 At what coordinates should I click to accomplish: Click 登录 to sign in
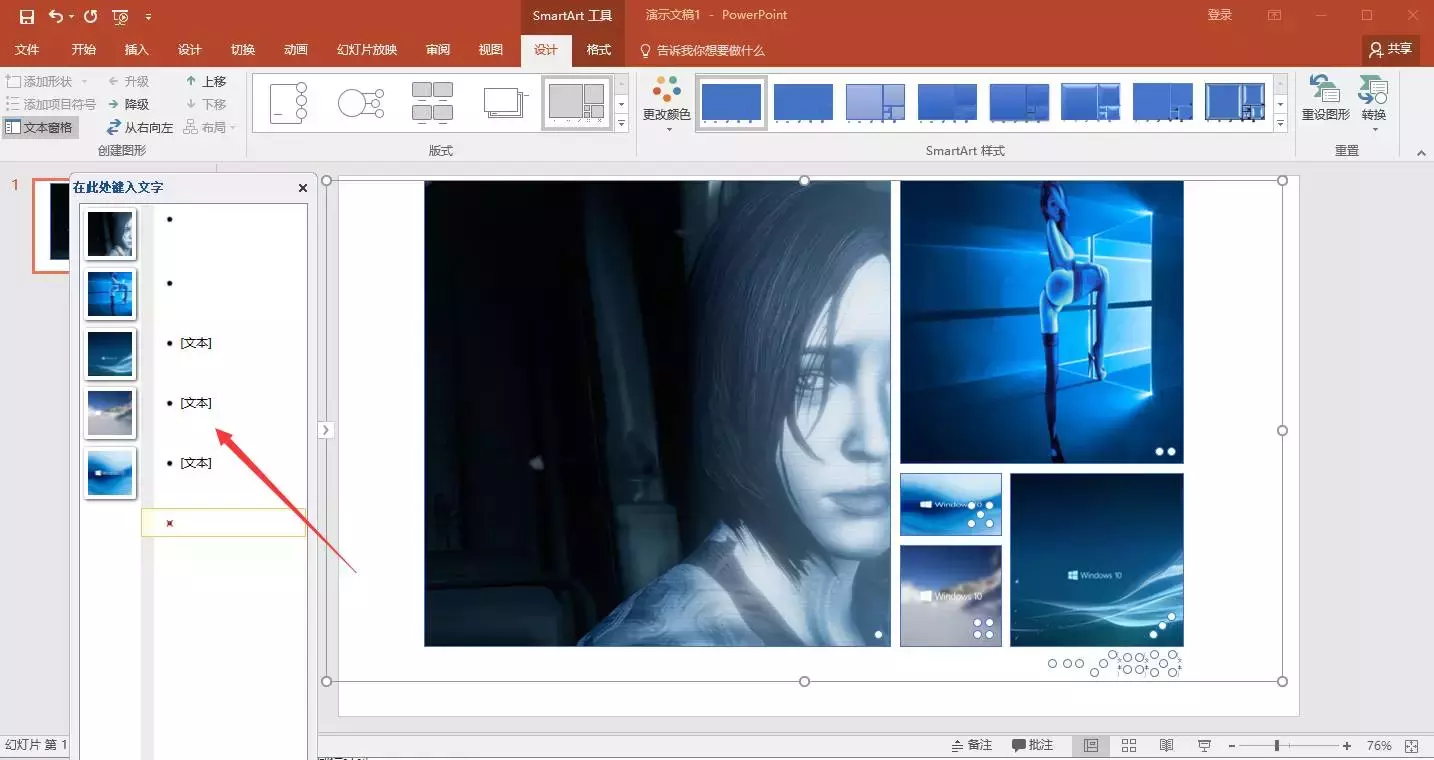(1219, 15)
